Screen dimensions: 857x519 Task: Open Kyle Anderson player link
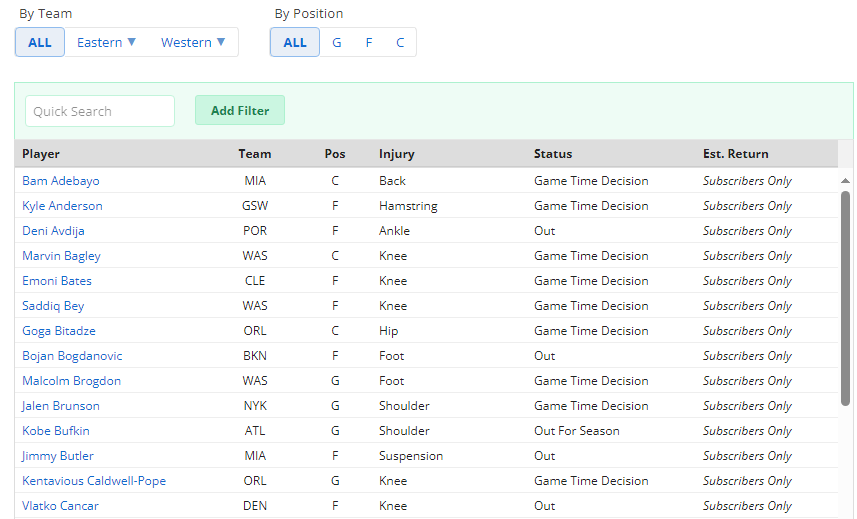tap(62, 205)
